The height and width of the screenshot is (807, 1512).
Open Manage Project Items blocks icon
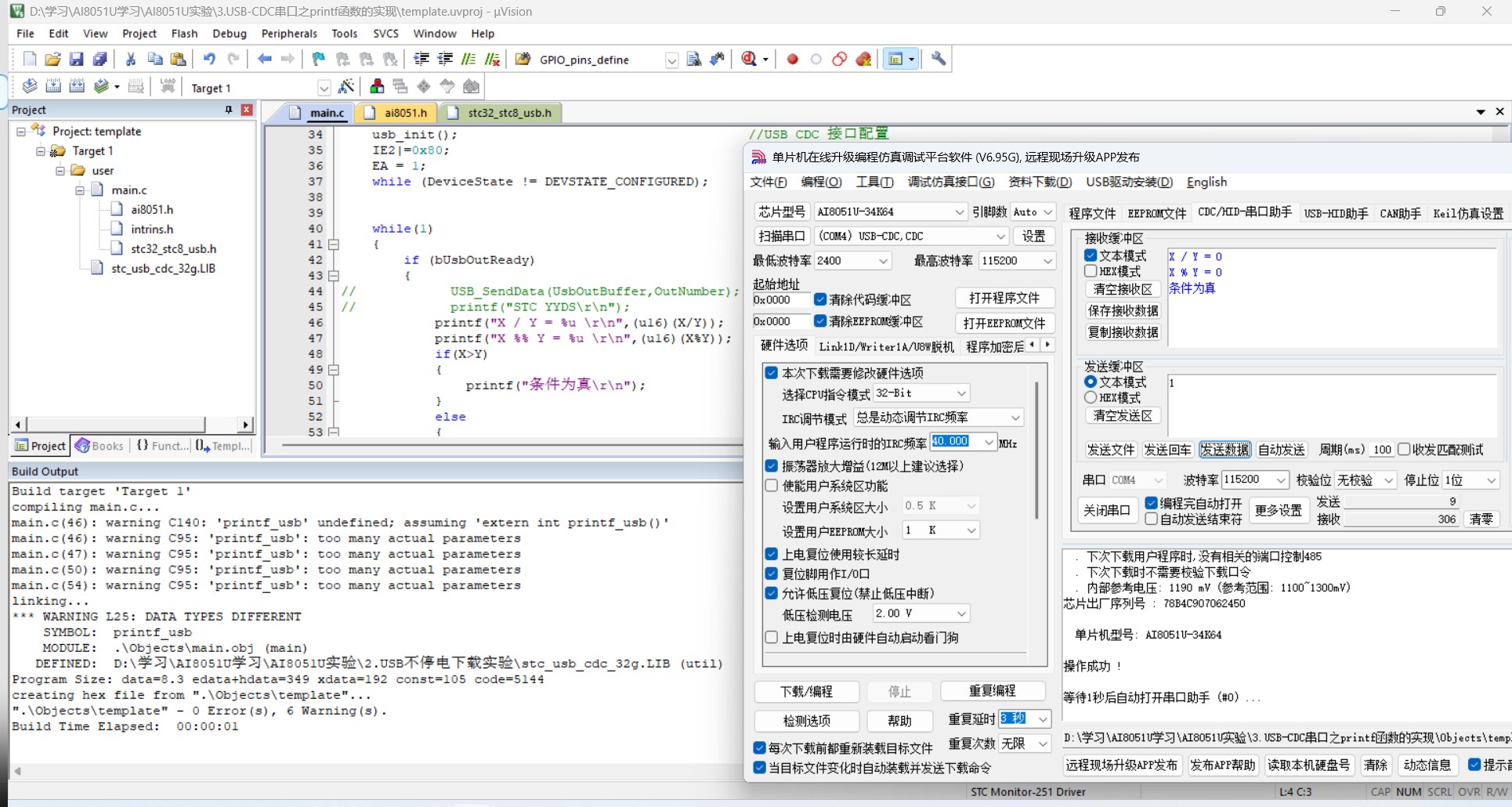(x=377, y=87)
